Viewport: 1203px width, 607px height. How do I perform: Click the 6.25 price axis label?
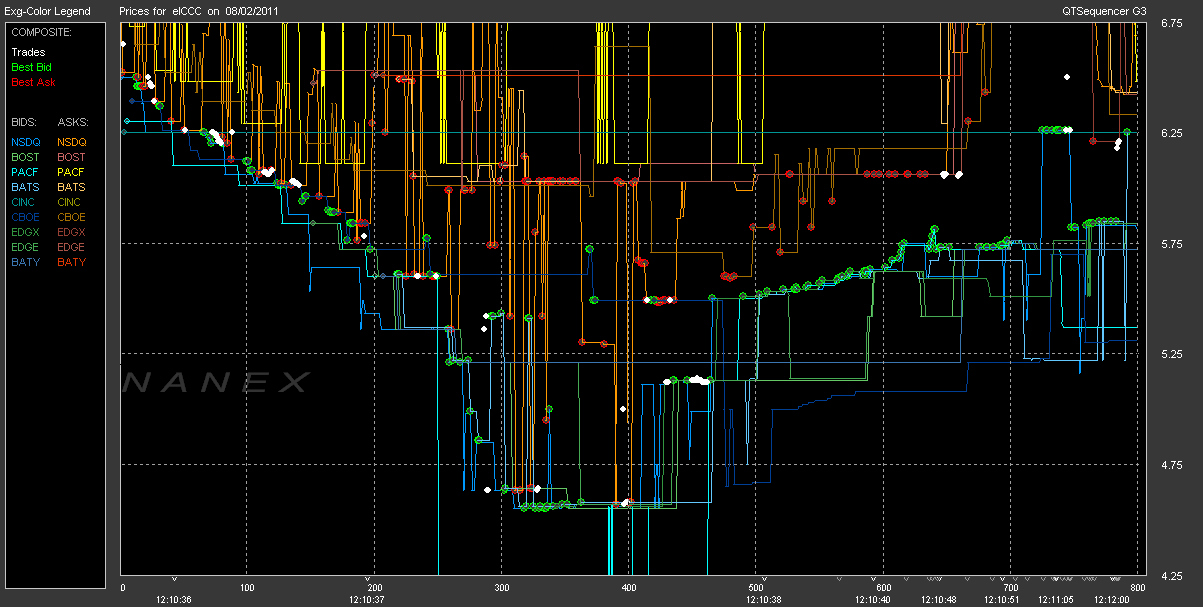(1172, 133)
